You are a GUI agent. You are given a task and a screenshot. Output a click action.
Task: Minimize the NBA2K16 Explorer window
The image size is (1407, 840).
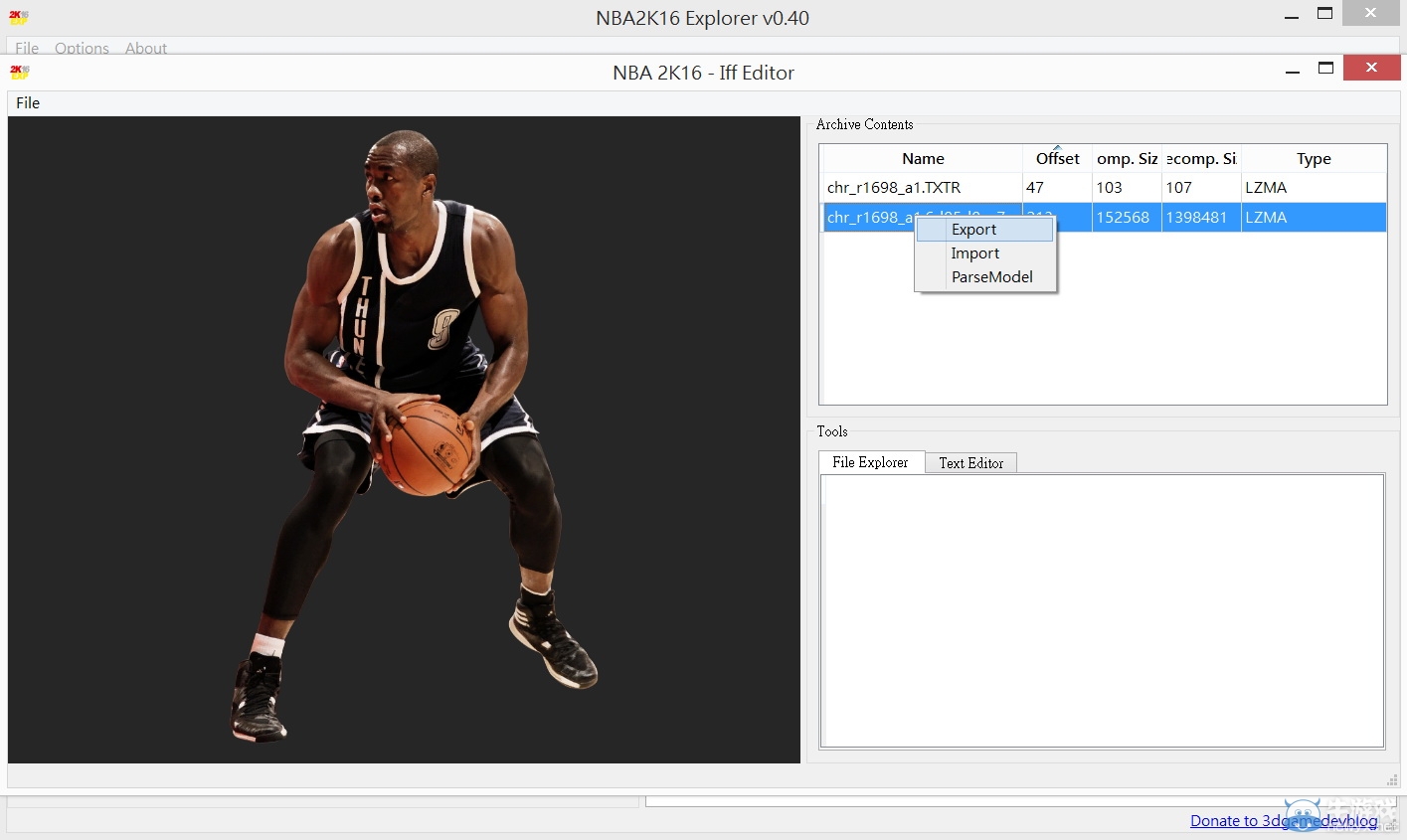[1292, 16]
